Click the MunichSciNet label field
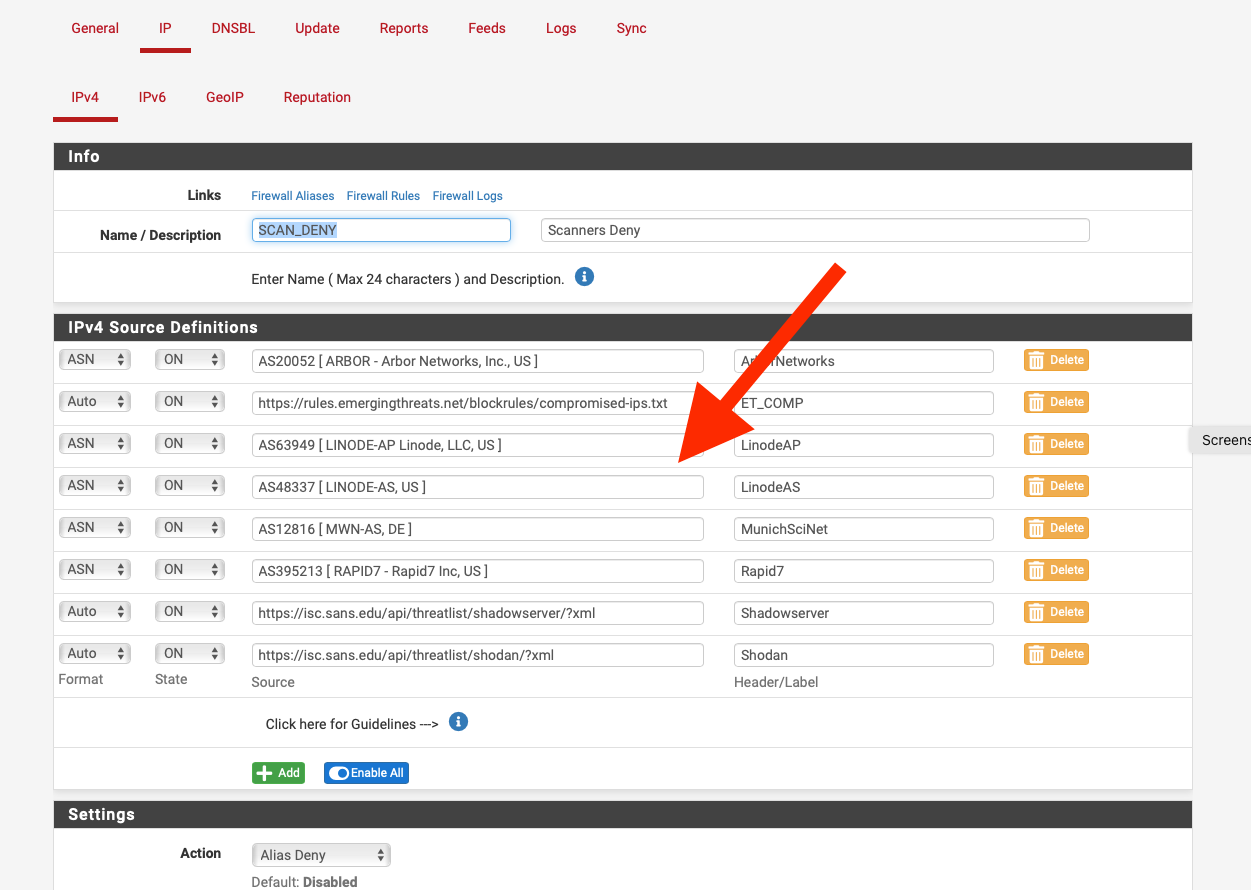The width and height of the screenshot is (1251, 890). tap(864, 529)
